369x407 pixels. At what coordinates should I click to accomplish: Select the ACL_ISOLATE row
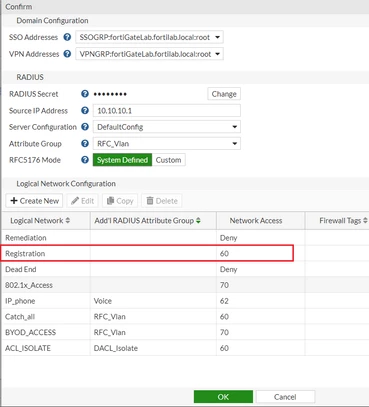pos(185,348)
